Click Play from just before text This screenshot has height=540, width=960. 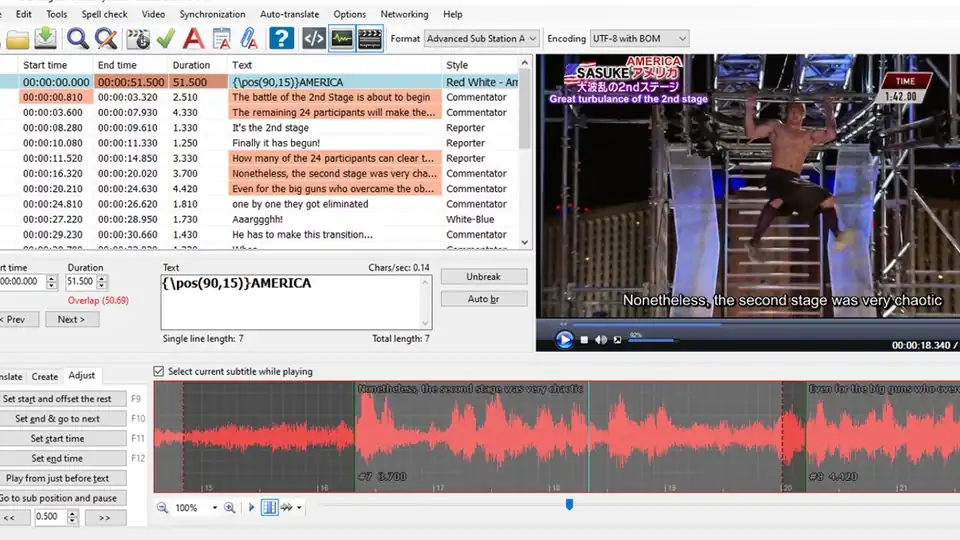tap(61, 478)
